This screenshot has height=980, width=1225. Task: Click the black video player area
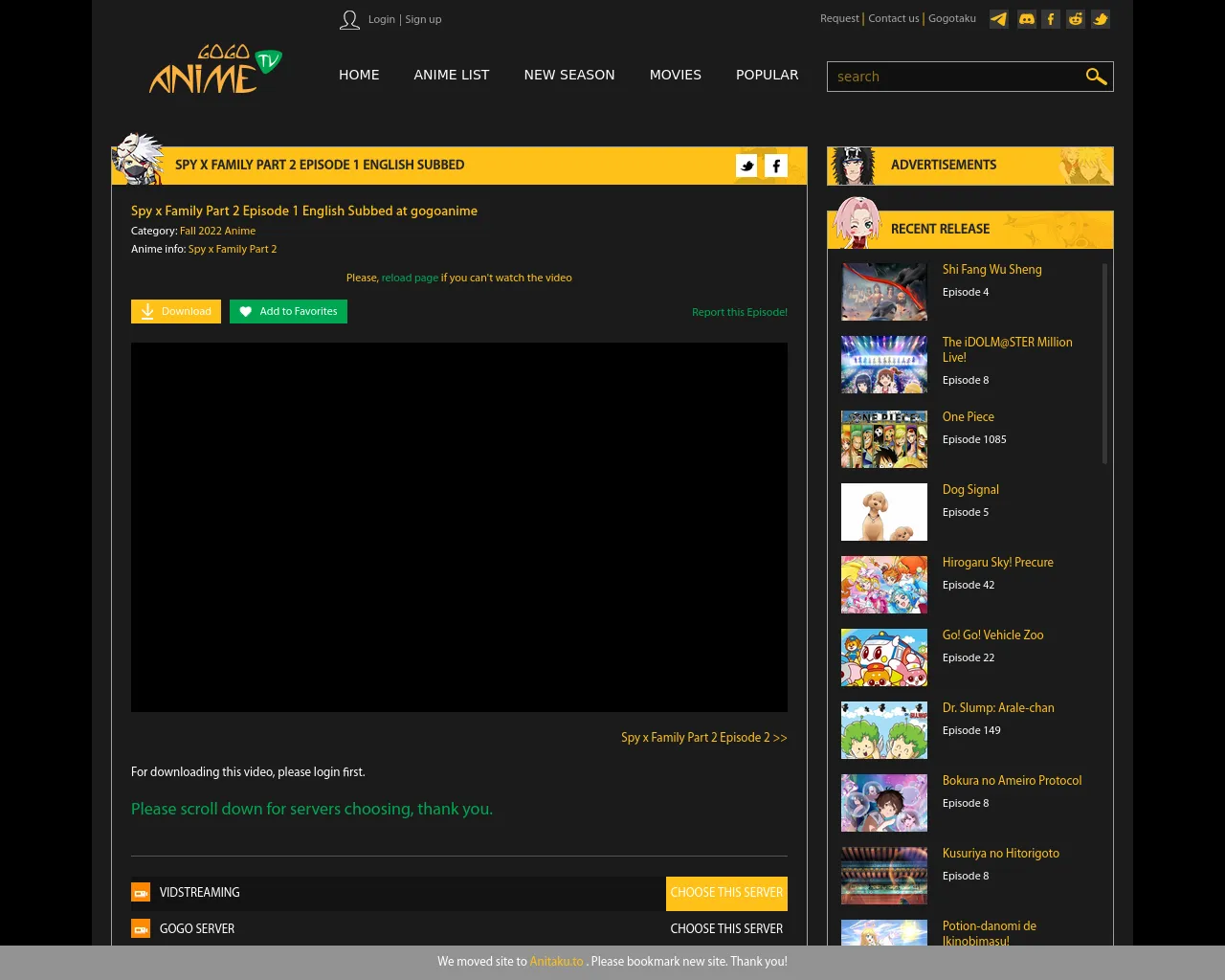pos(459,527)
